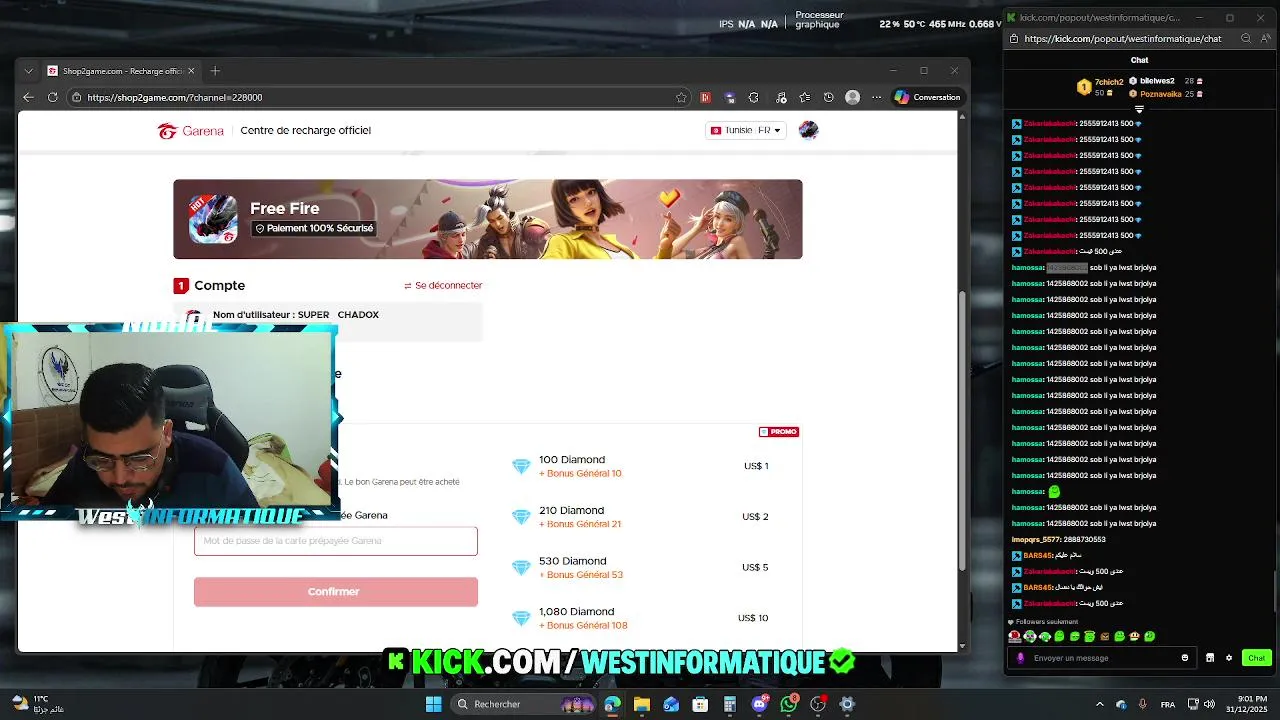Click the Free Fire banner

click(488, 219)
